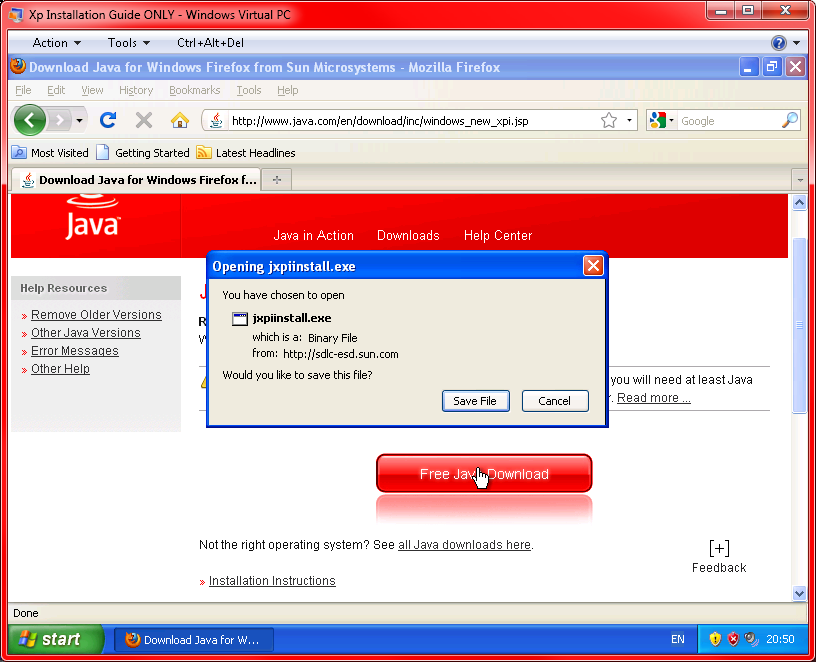Click the scroll down arrow on page scrollbar
816x662 pixels.
(x=800, y=593)
